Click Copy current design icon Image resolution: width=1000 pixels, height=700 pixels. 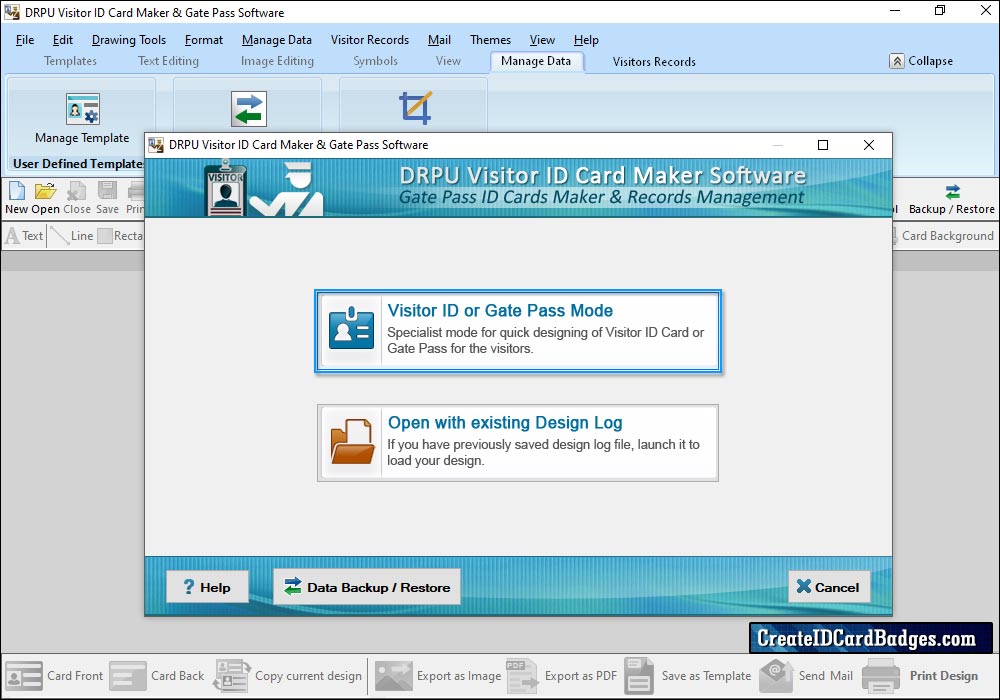(x=232, y=676)
